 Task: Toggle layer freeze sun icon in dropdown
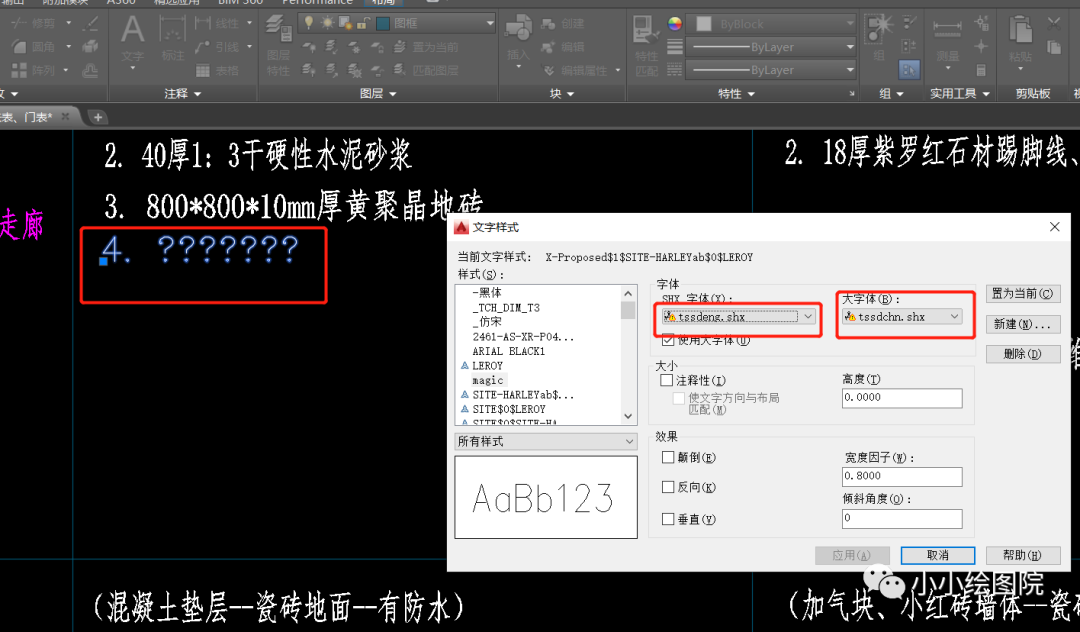coord(326,23)
